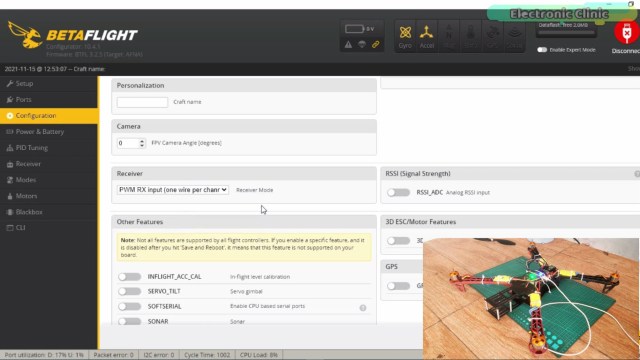Toggle the 3D ESC/Motor Features switch
The width and height of the screenshot is (640, 360).
click(398, 241)
